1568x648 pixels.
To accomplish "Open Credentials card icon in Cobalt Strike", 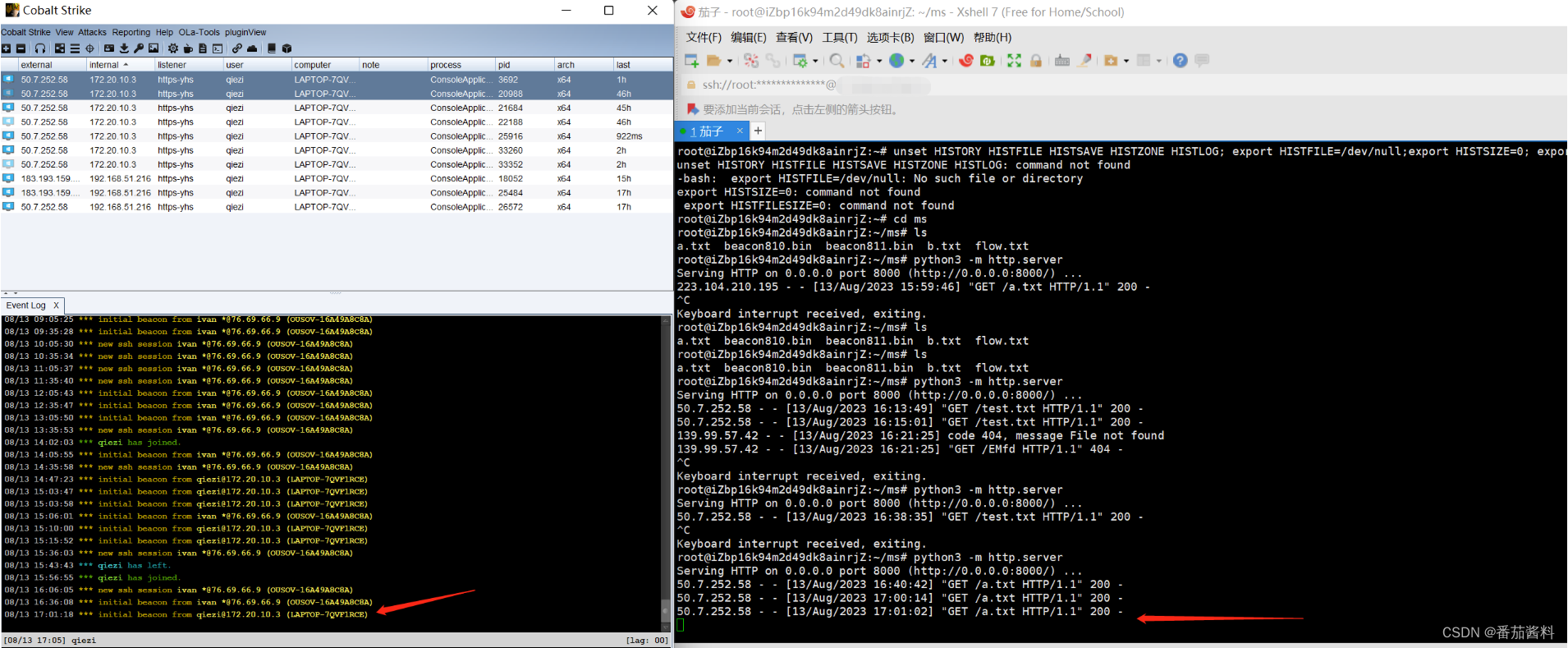I will (x=109, y=48).
